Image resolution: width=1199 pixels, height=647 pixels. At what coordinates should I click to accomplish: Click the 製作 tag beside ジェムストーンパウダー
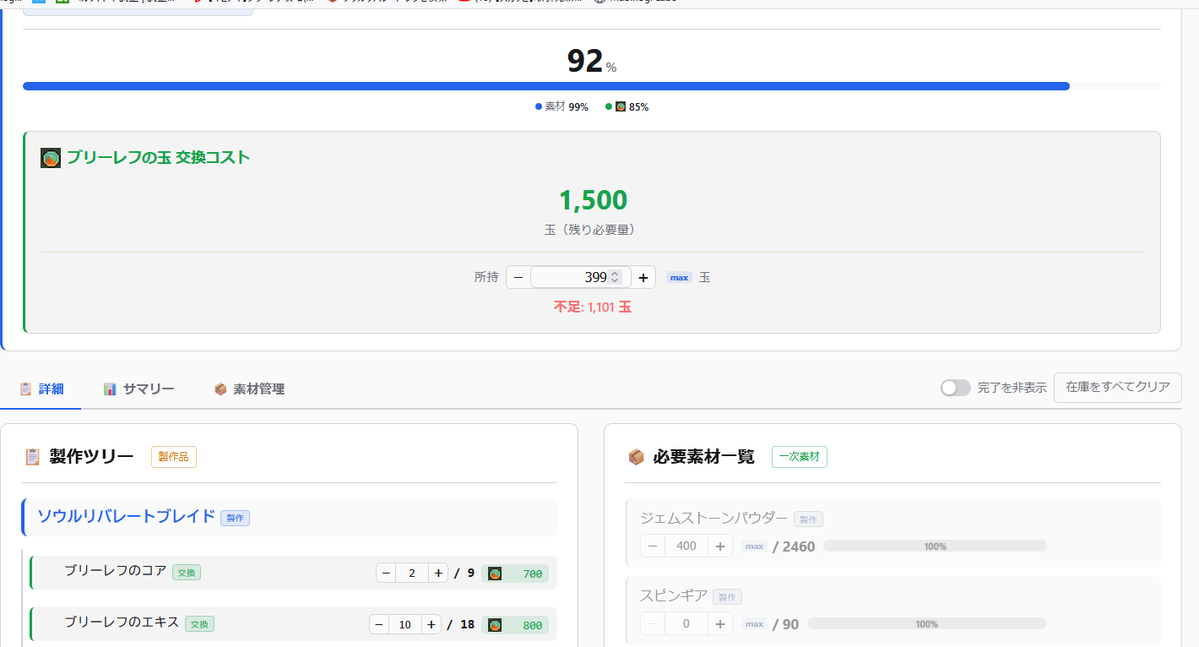pos(807,519)
